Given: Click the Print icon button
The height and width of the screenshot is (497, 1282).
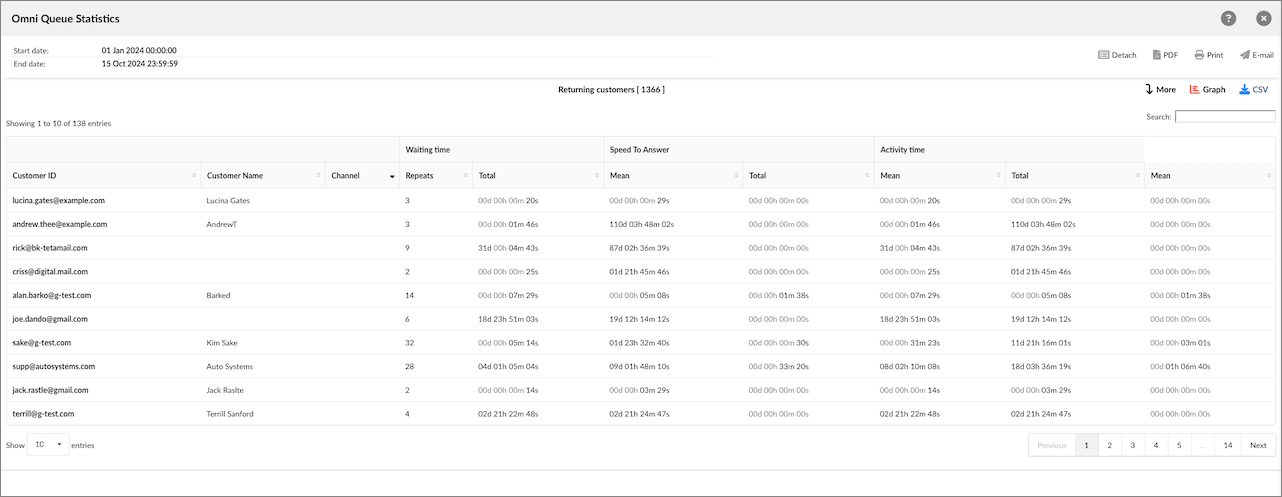Looking at the screenshot, I should point(1209,55).
